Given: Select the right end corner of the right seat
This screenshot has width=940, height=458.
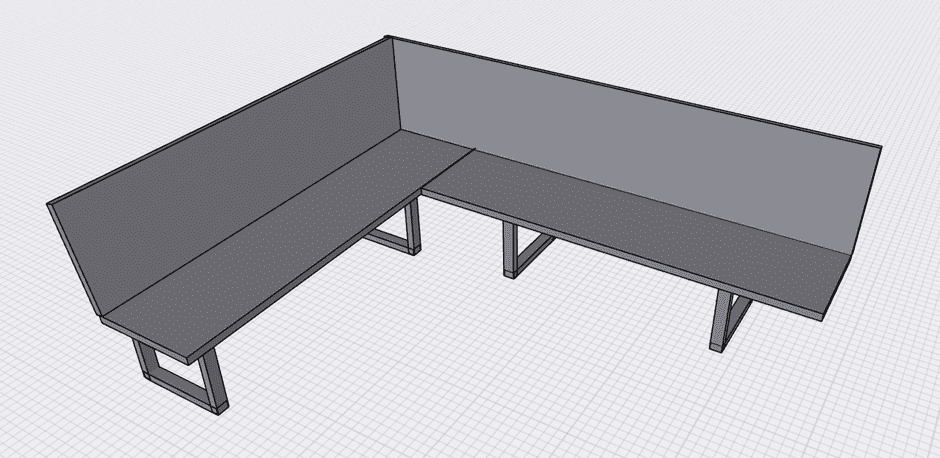Looking at the screenshot, I should [824, 313].
